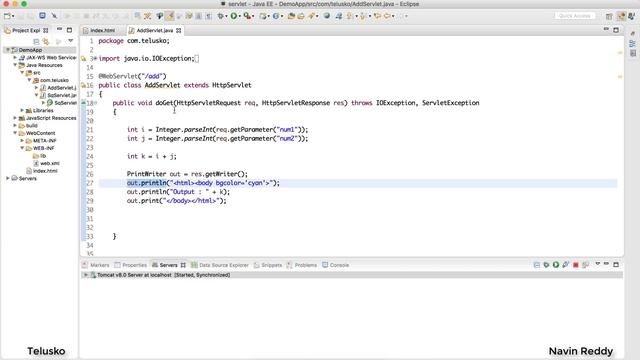Maximize the Project Explorer panel
Image resolution: width=640 pixels, height=360 pixels.
point(69,30)
